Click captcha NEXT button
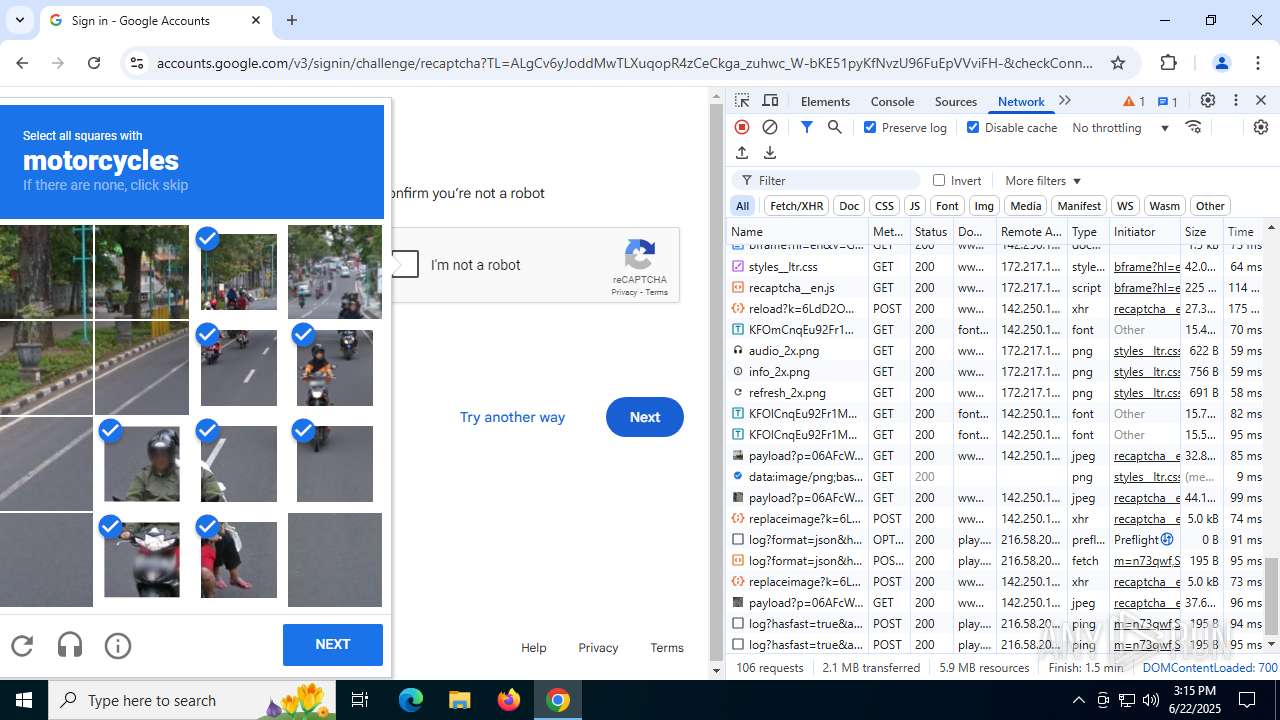This screenshot has width=1280, height=720. pyautogui.click(x=333, y=645)
